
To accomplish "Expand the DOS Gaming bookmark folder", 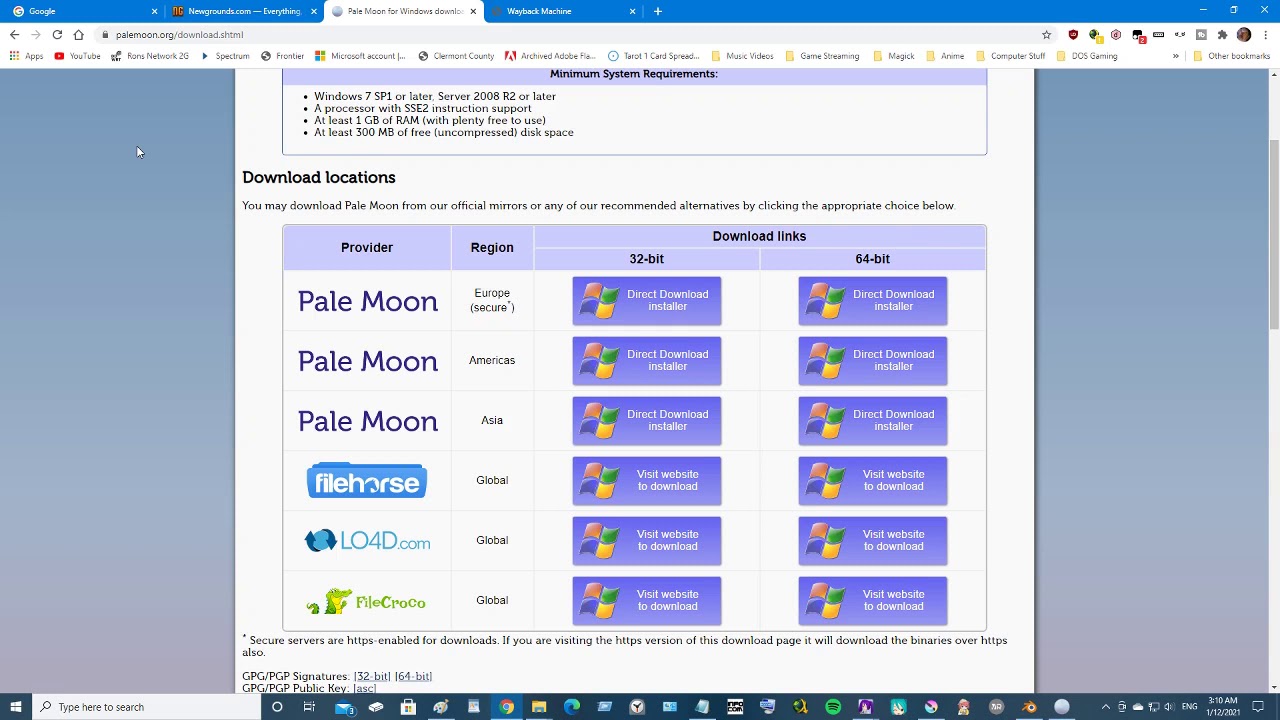I will coord(1087,56).
